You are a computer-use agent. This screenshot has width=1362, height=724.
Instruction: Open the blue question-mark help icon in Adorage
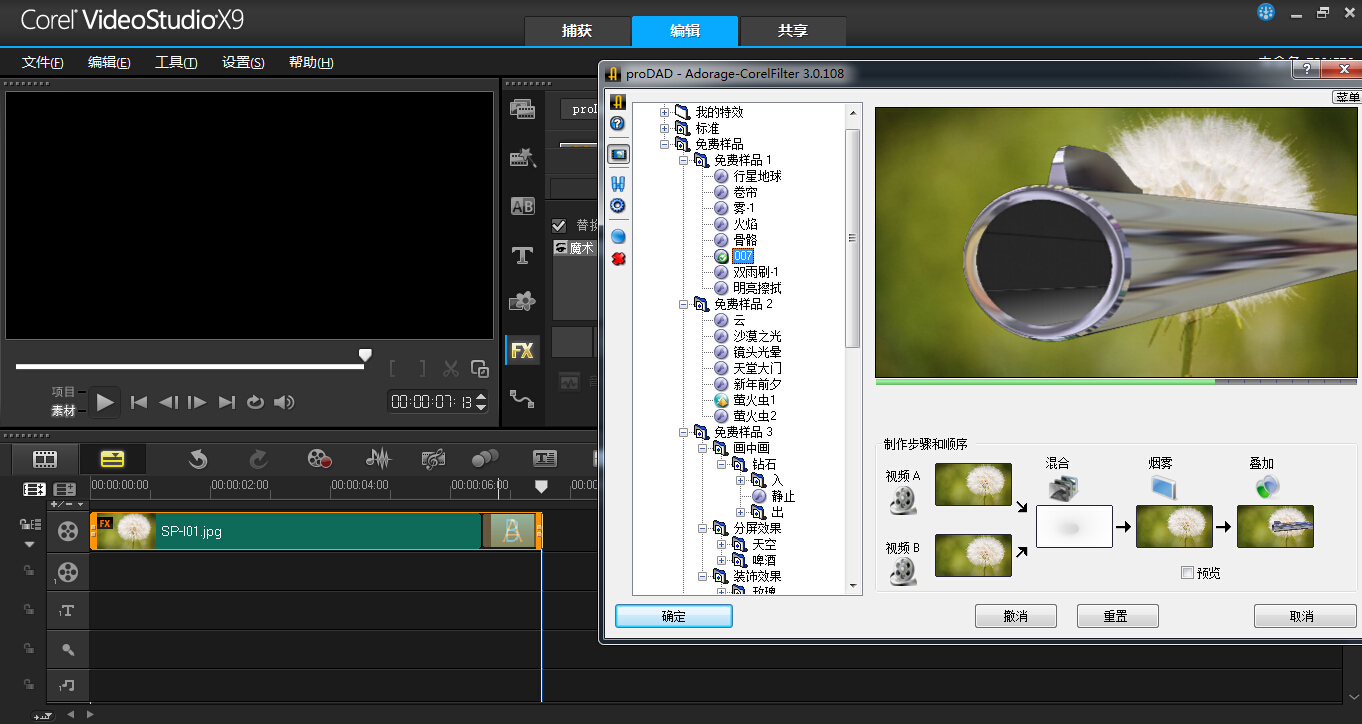tap(618, 123)
